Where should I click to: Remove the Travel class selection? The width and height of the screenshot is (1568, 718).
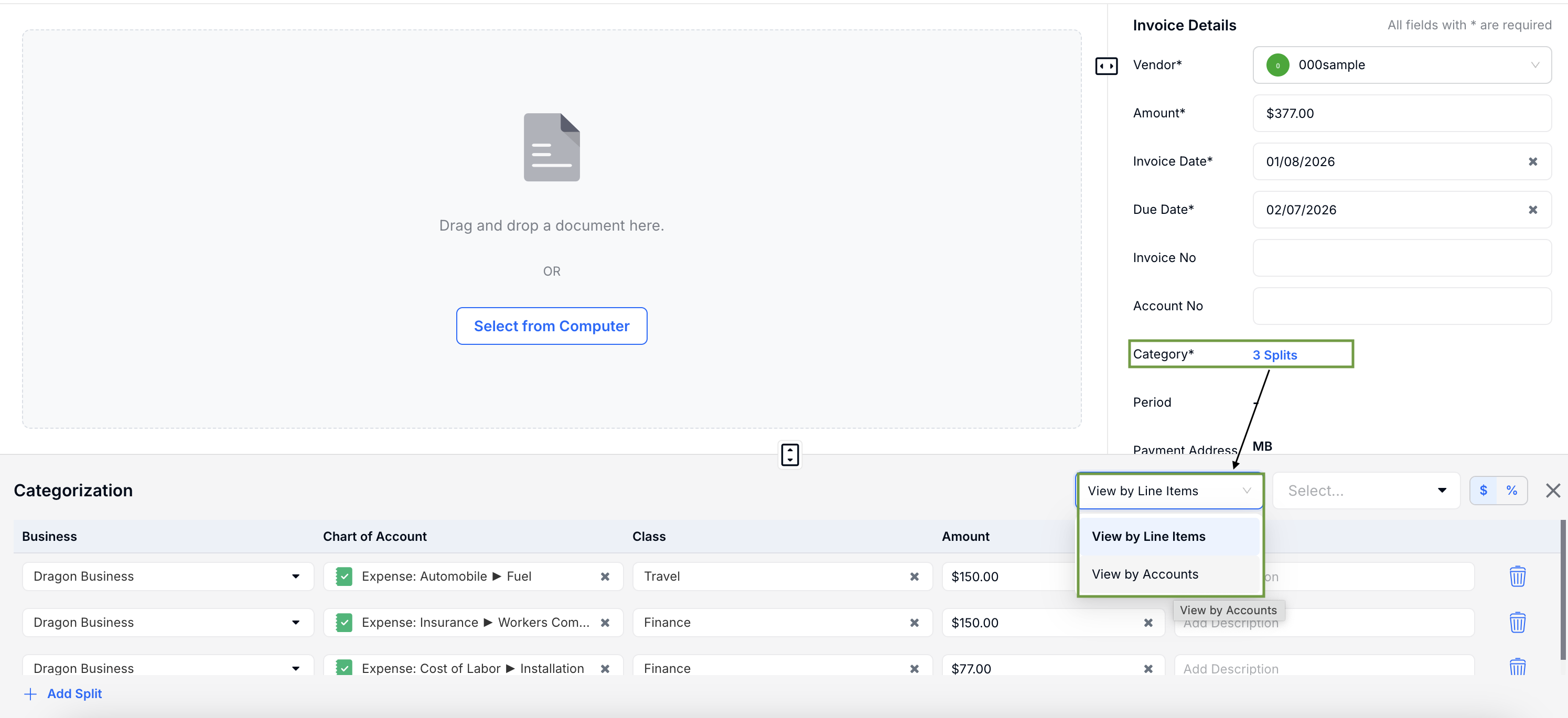(x=914, y=577)
